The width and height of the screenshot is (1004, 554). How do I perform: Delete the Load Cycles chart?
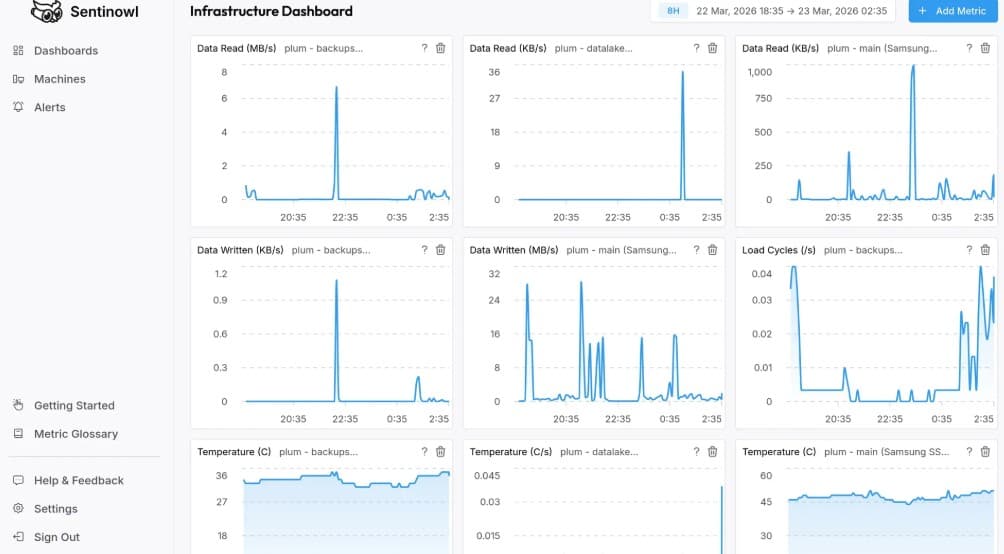point(985,250)
